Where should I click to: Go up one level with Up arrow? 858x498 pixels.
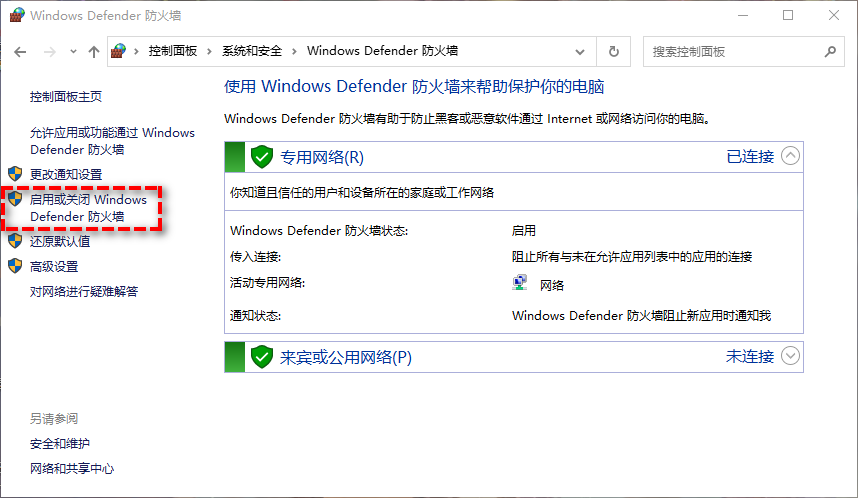94,52
